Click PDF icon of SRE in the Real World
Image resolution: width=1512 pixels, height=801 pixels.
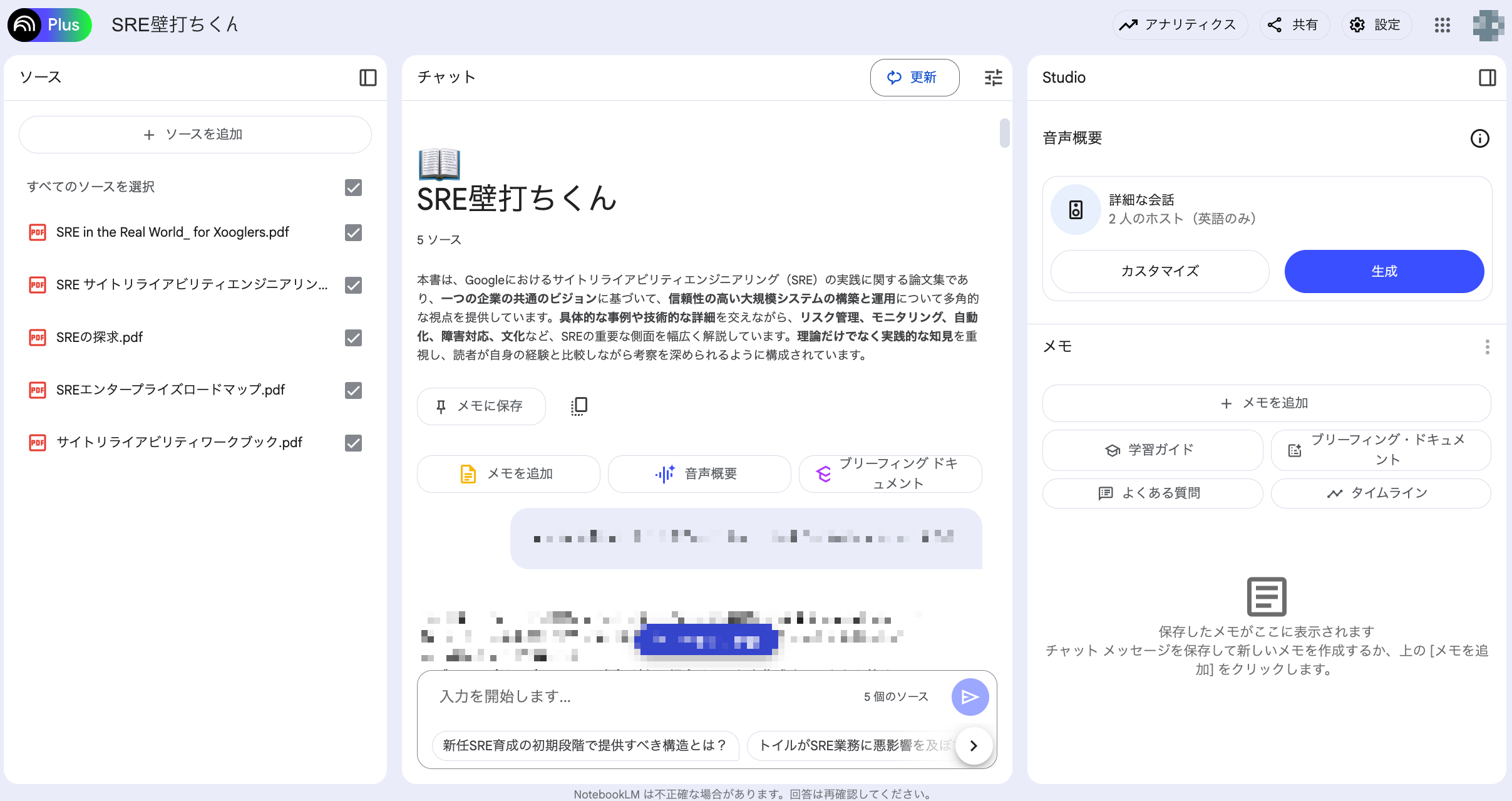click(38, 232)
